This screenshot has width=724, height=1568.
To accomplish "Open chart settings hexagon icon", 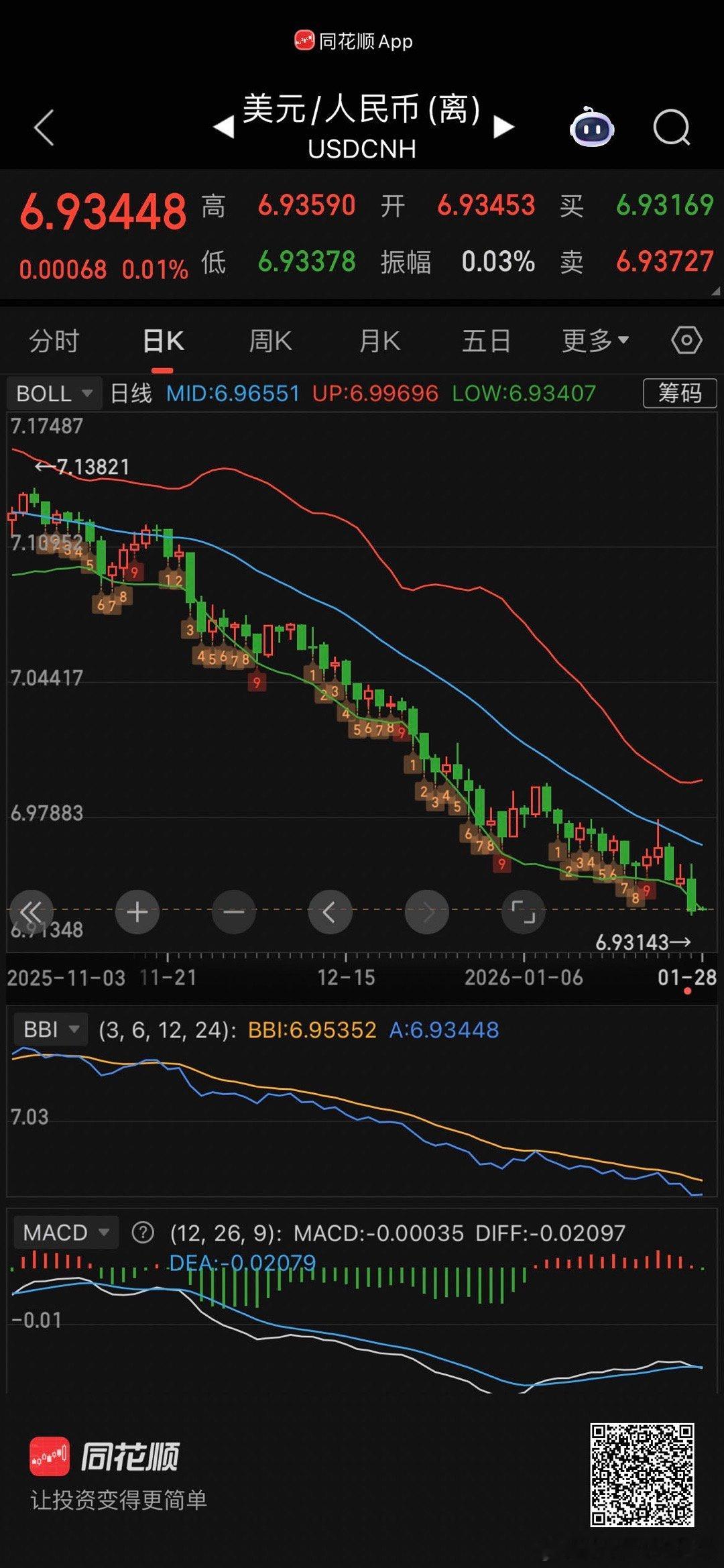I will point(686,341).
